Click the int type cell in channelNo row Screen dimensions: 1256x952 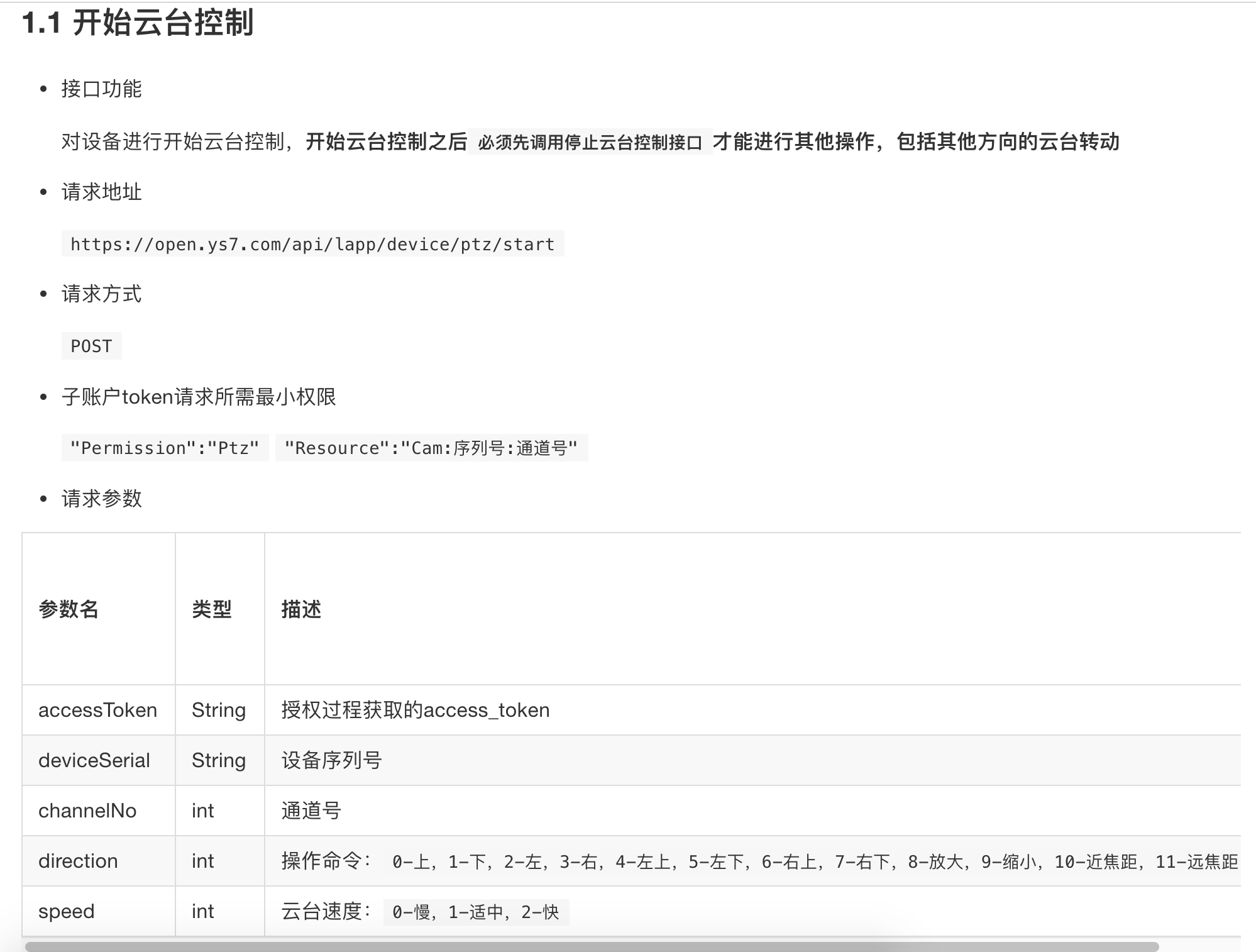coord(219,811)
